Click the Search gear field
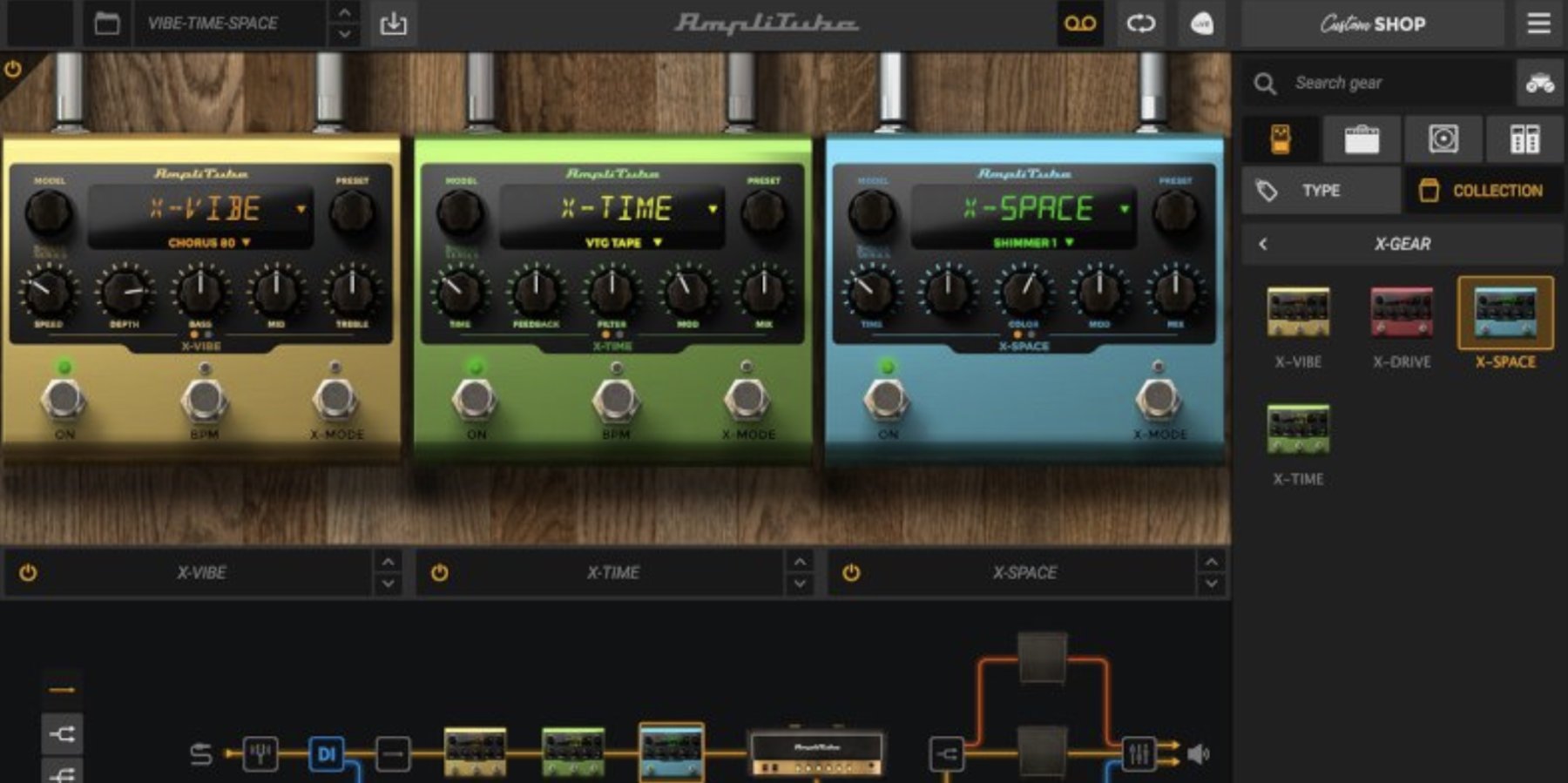This screenshot has height=783, width=1568. click(x=1379, y=83)
